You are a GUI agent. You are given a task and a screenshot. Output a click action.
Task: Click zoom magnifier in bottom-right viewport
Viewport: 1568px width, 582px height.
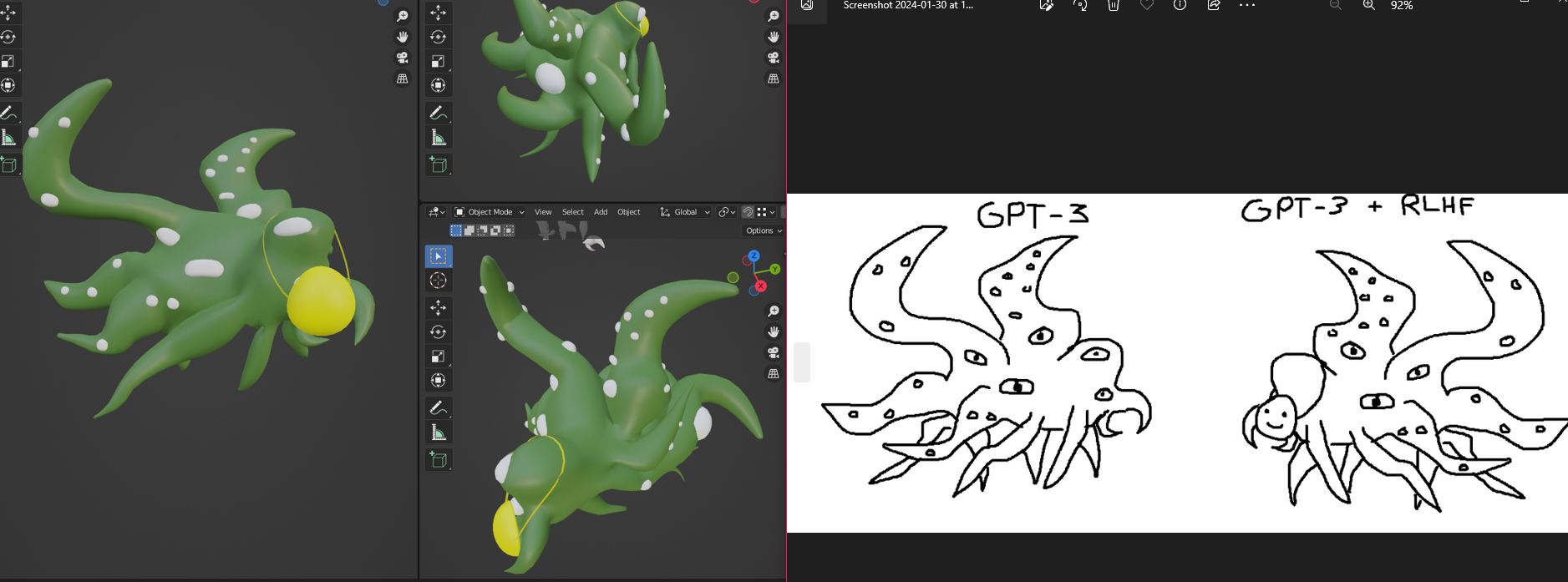[x=774, y=311]
